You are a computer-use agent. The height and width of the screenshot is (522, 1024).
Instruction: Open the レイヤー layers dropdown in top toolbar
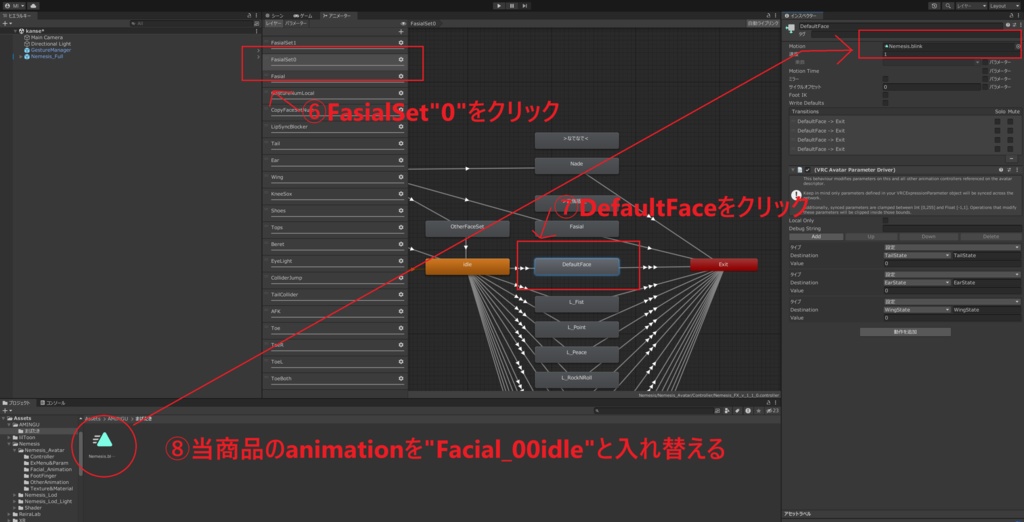pyautogui.click(x=970, y=5)
